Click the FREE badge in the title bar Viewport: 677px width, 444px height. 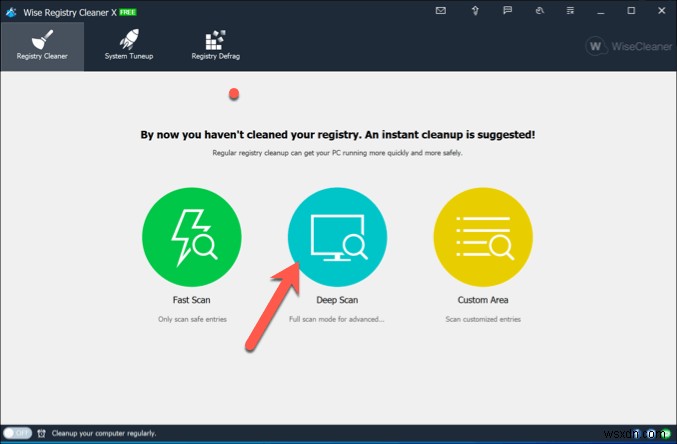[x=128, y=12]
